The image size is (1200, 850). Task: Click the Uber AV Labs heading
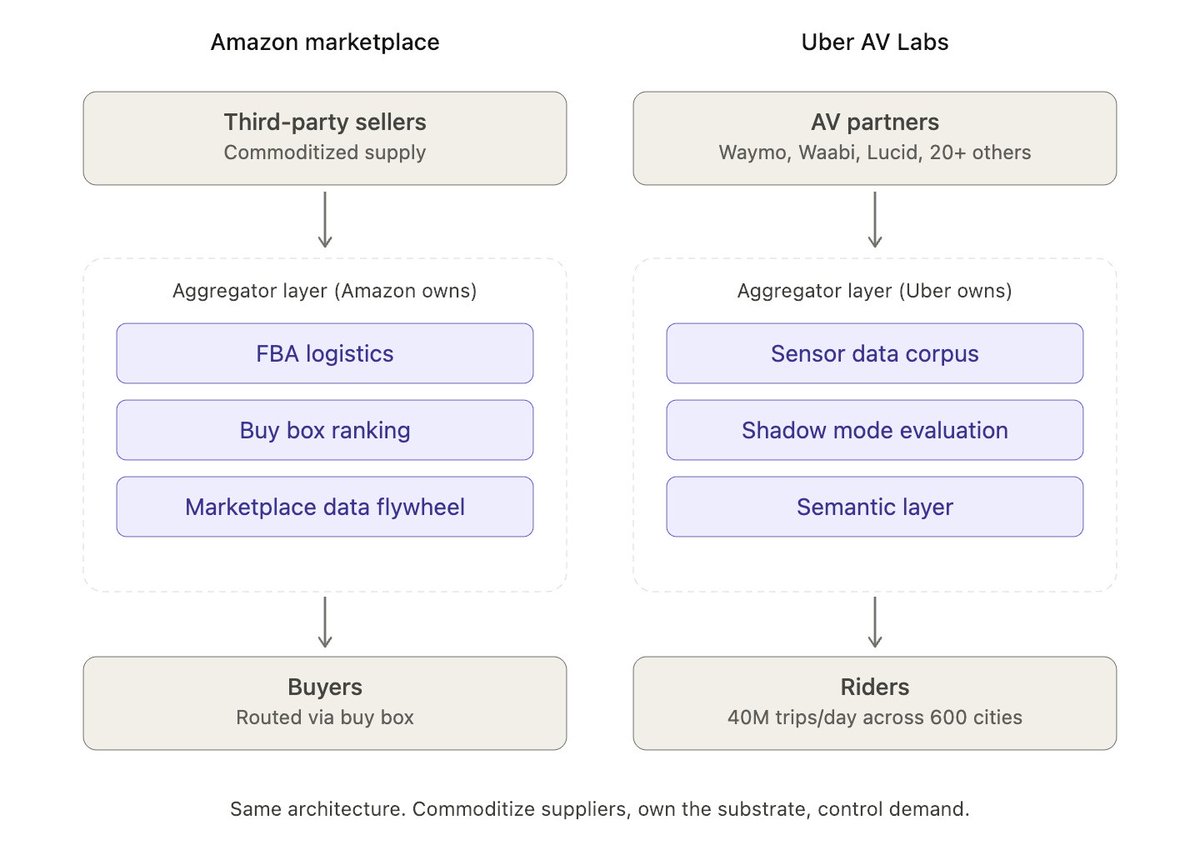point(875,42)
